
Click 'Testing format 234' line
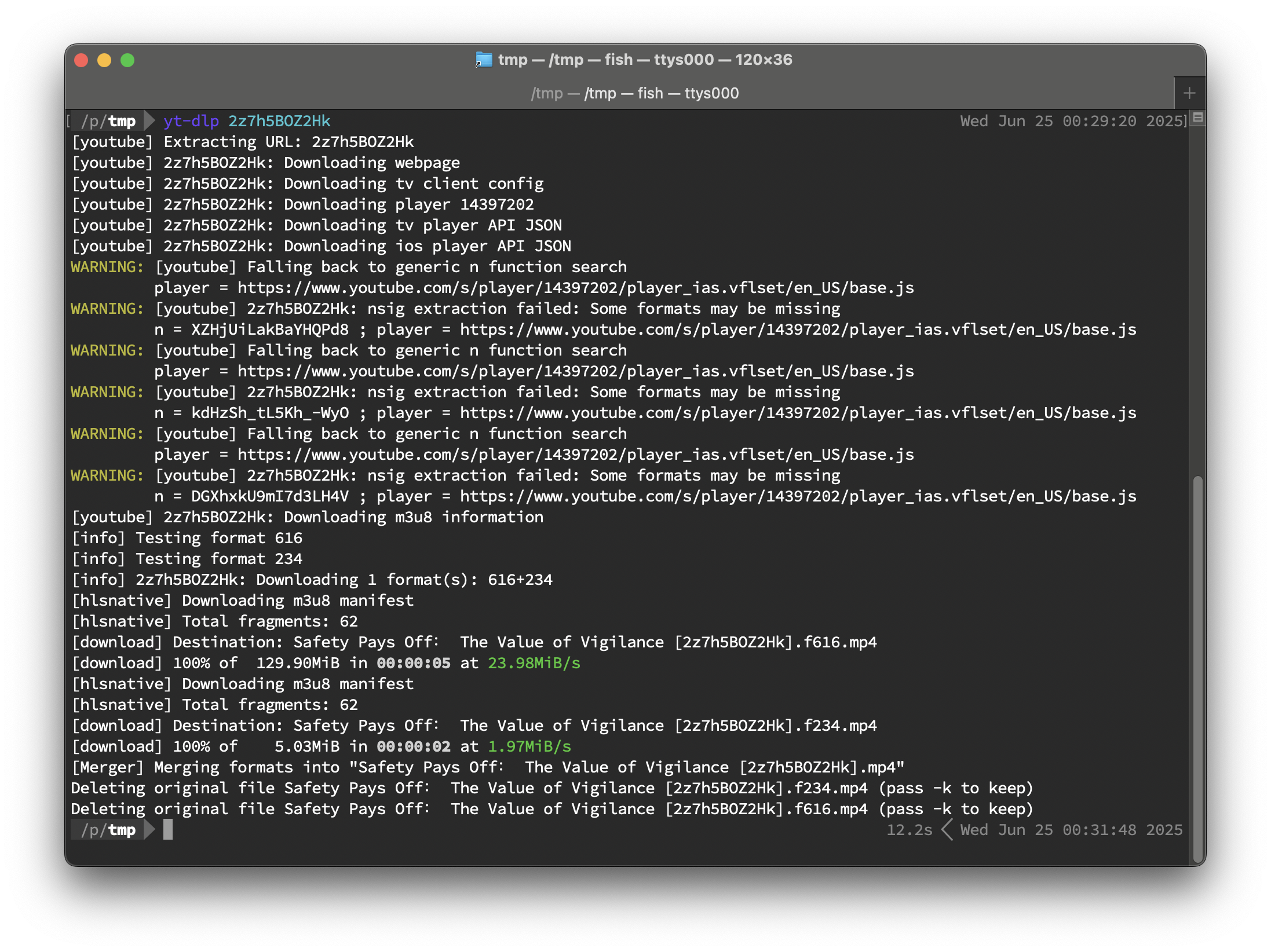pos(187,559)
